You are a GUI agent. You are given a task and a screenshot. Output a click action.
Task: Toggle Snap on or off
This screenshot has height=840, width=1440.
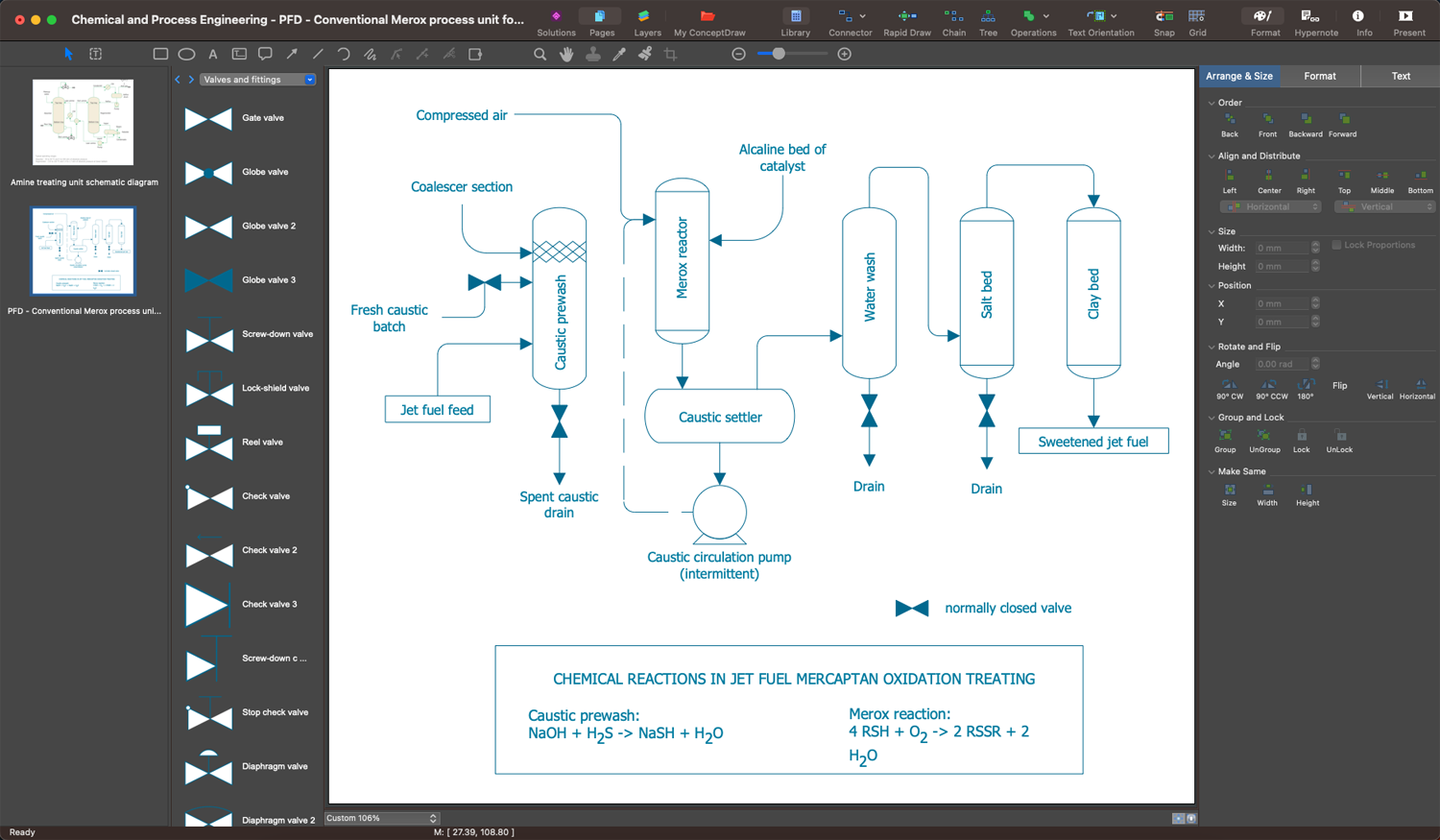(1164, 22)
